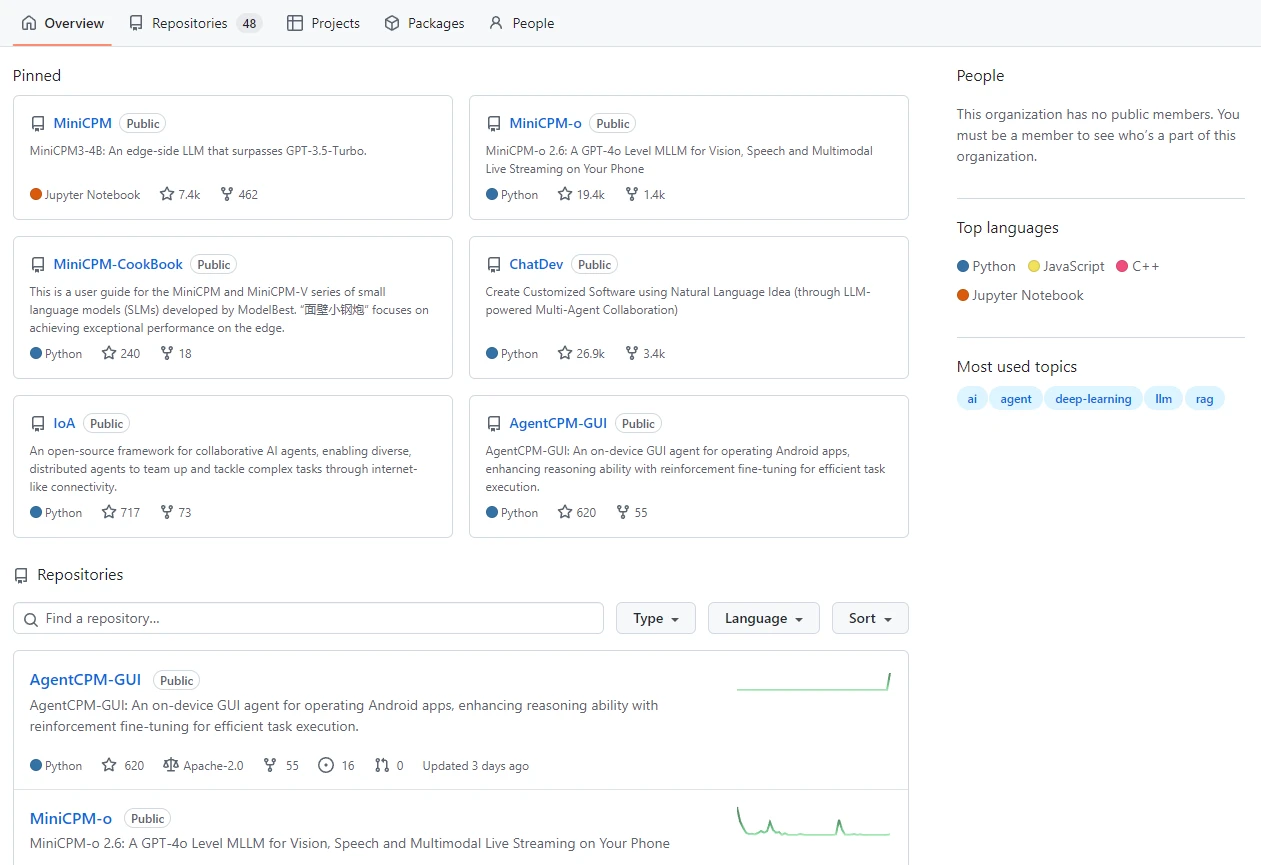The image size is (1261, 865).
Task: Expand the Language filter dropdown
Action: [763, 619]
